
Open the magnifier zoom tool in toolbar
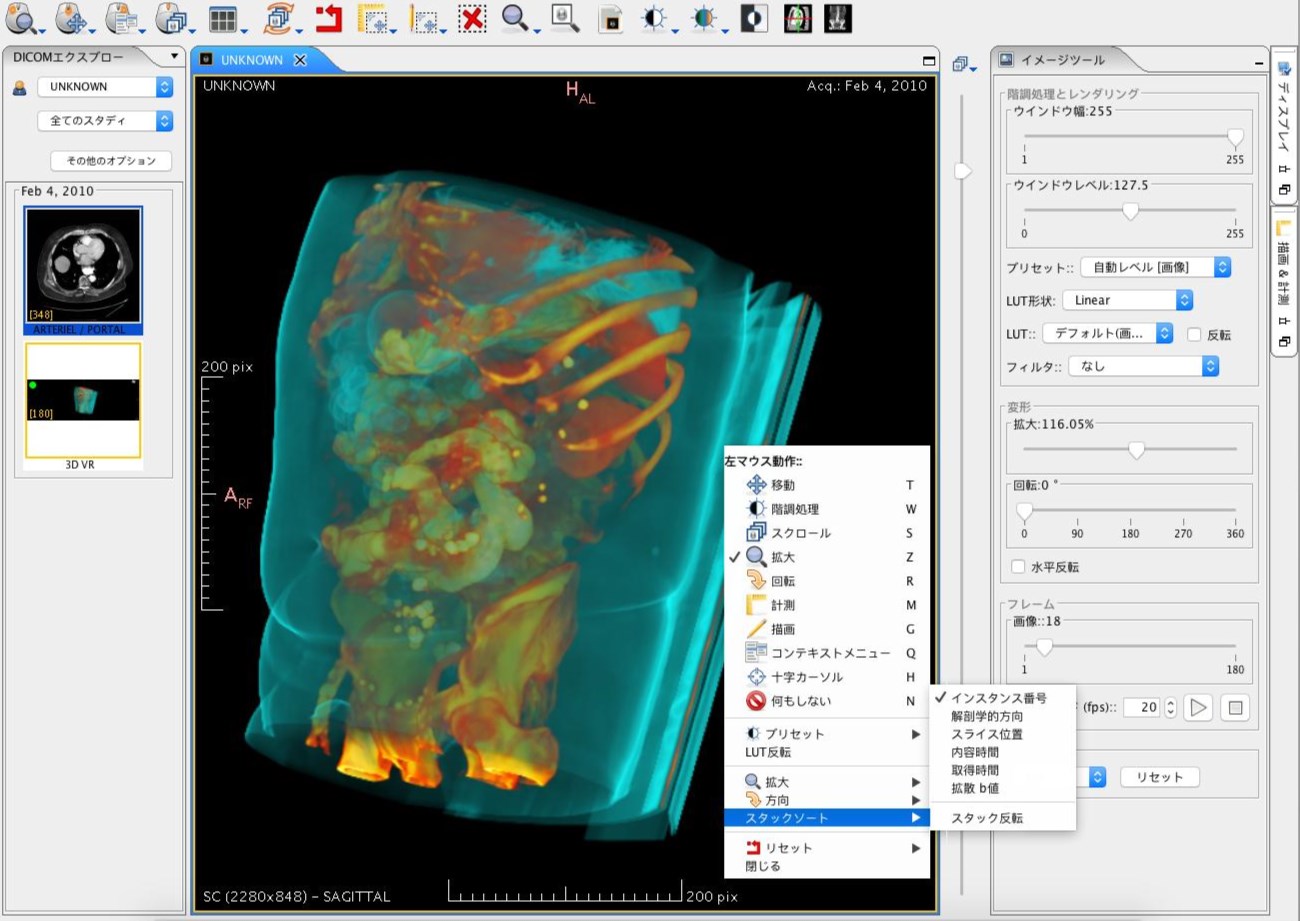520,18
